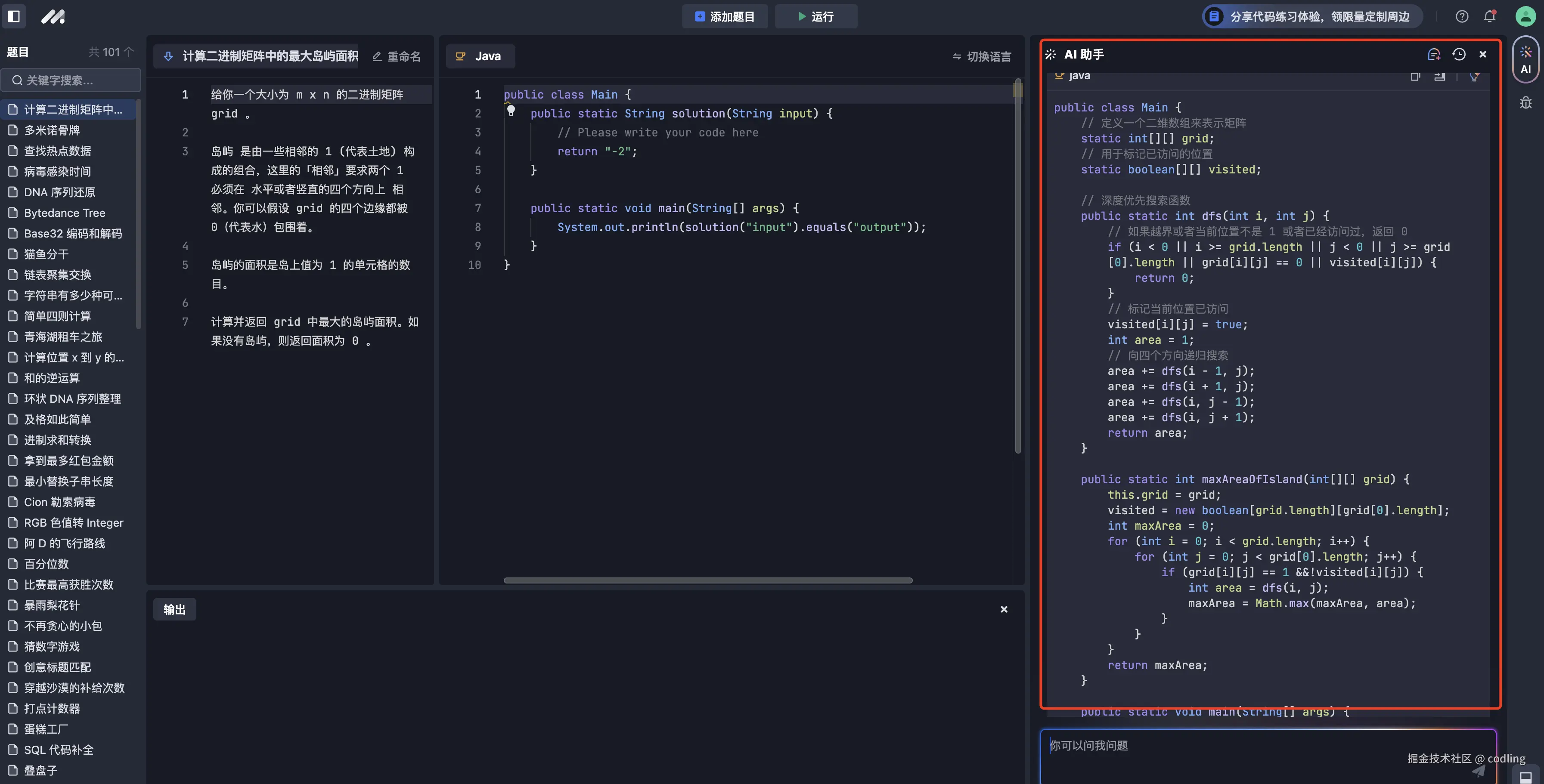The image size is (1544, 784).
Task: Open the user avatar menu
Action: pos(1525,16)
